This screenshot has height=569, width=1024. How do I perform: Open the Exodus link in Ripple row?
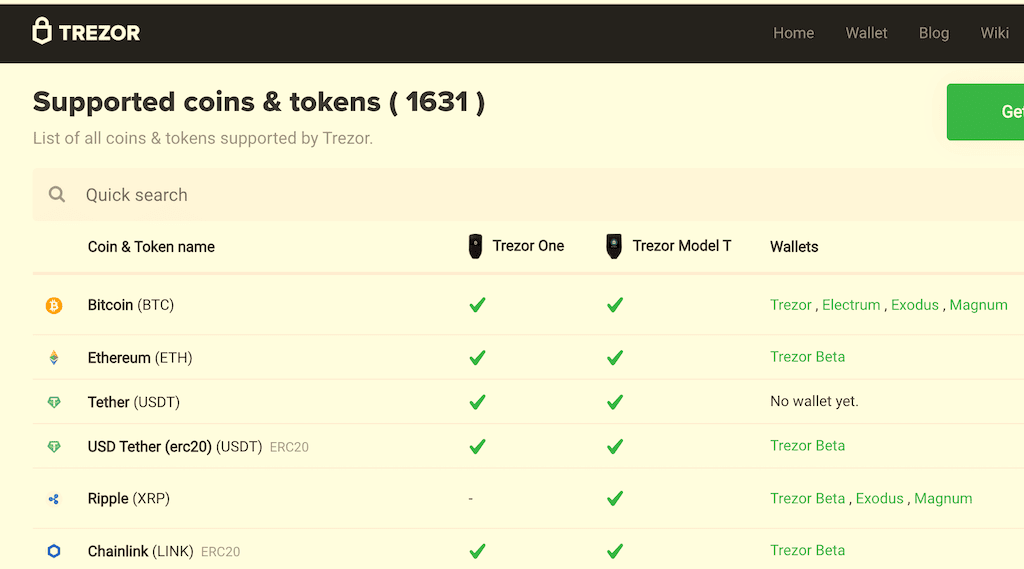coord(880,498)
